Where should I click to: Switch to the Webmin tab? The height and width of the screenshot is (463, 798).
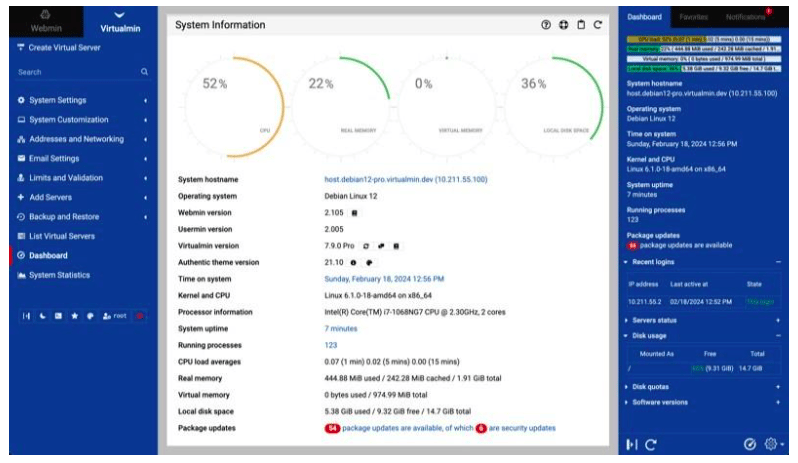coord(46,22)
